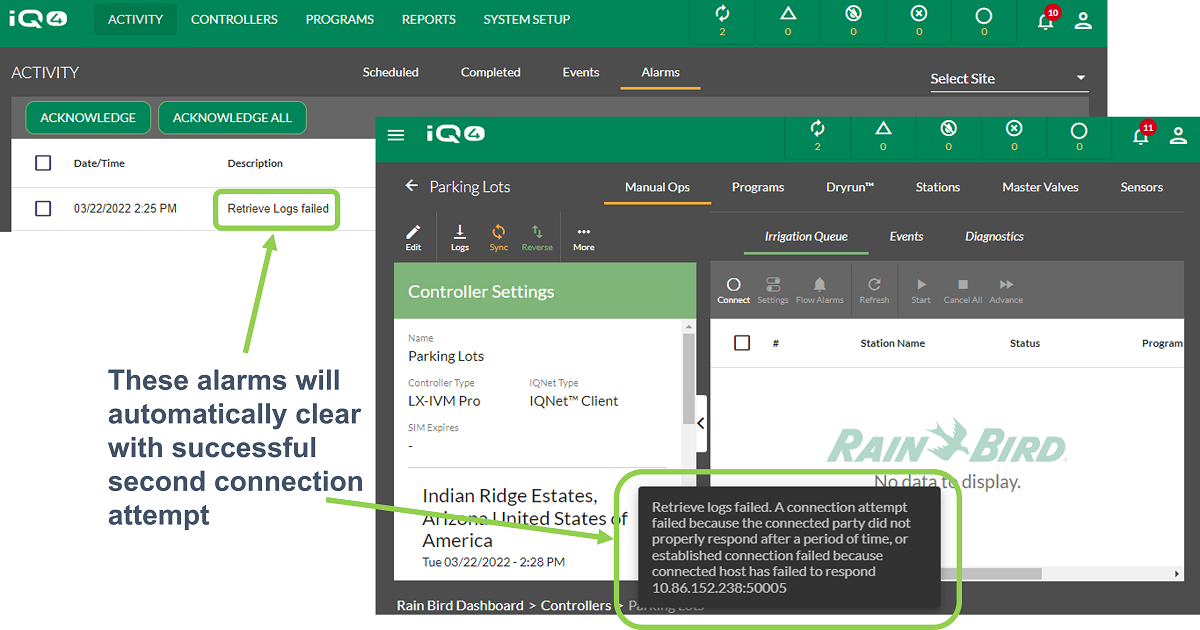Open user profile icon in front window
The height and width of the screenshot is (630, 1200).
pyautogui.click(x=1178, y=135)
